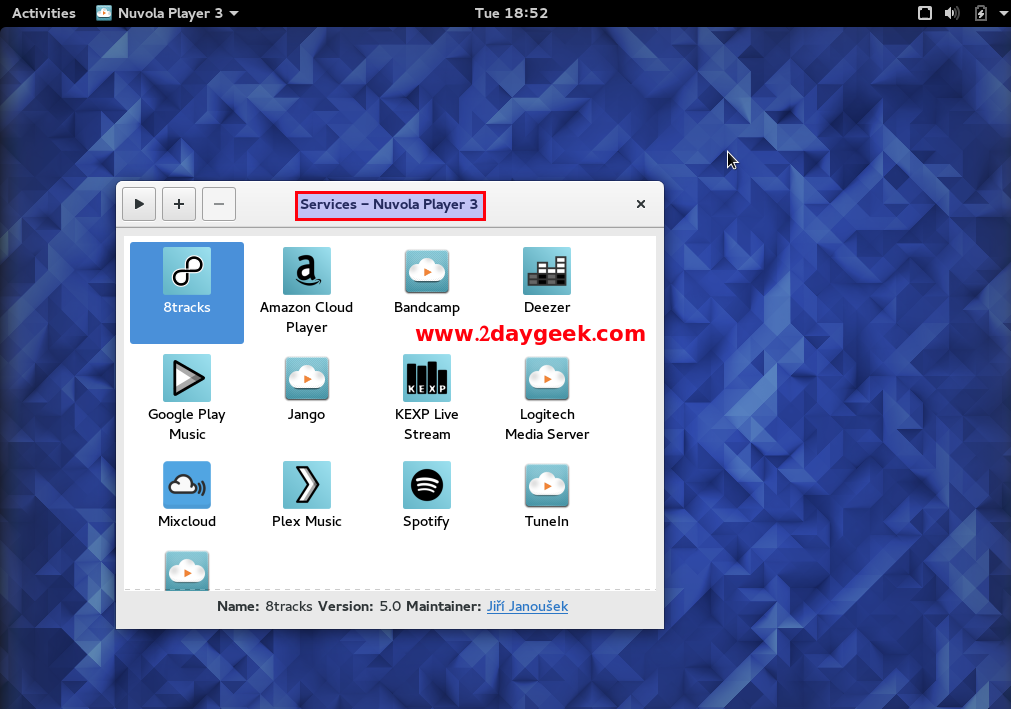1011x709 pixels.
Task: Select the TuneIn service icon
Action: (547, 486)
